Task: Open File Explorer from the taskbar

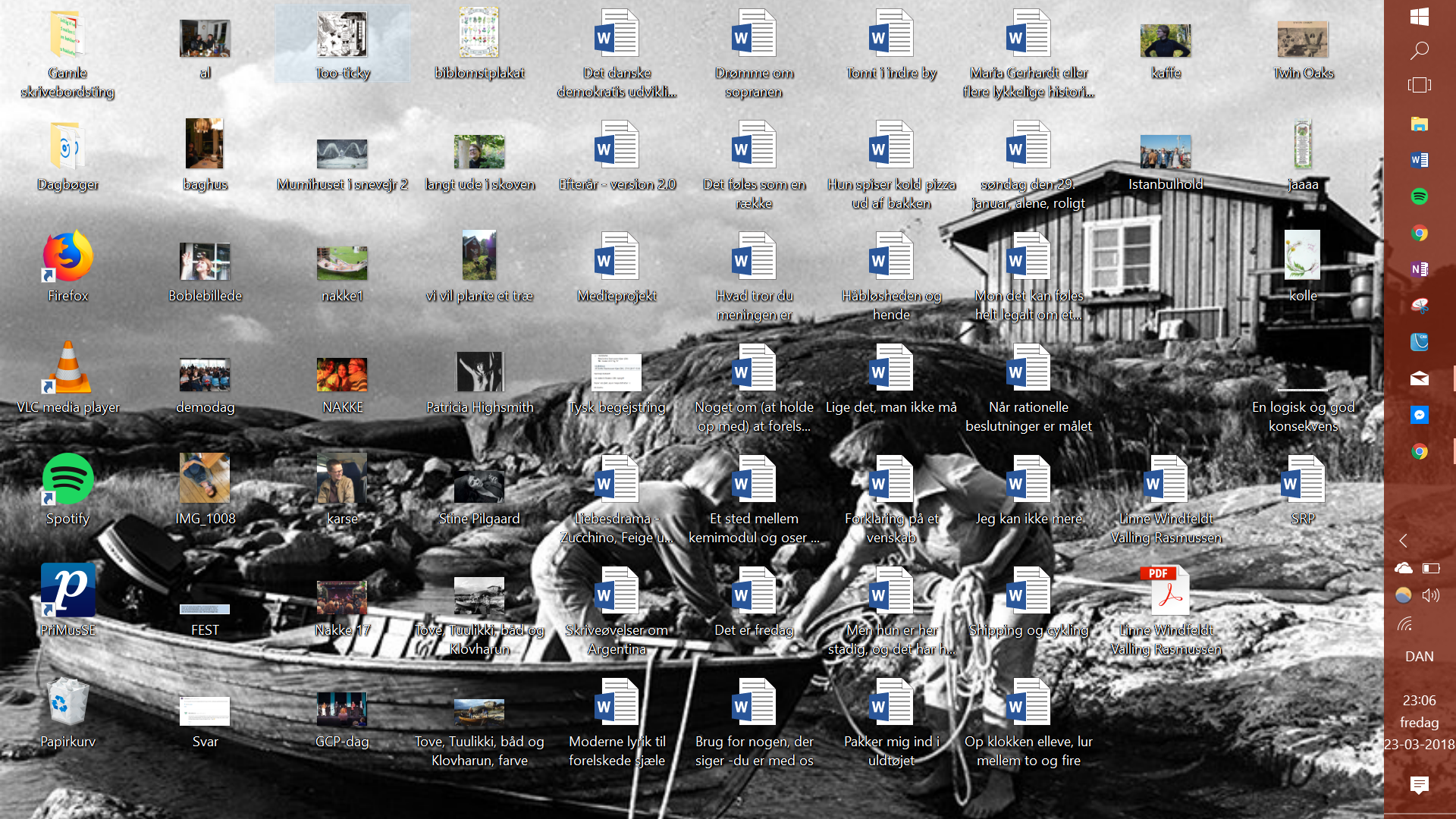Action: click(x=1420, y=124)
